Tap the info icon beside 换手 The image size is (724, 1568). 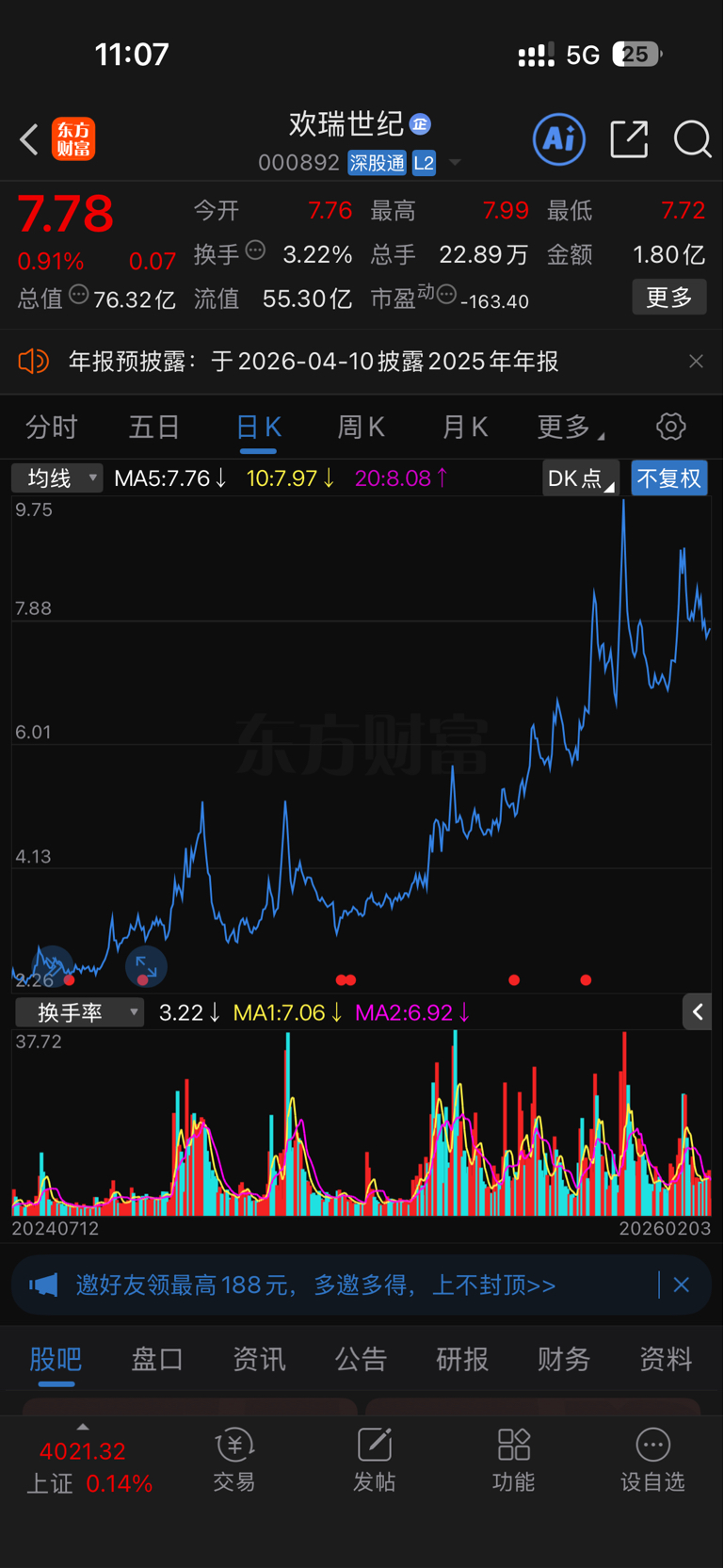(x=255, y=251)
